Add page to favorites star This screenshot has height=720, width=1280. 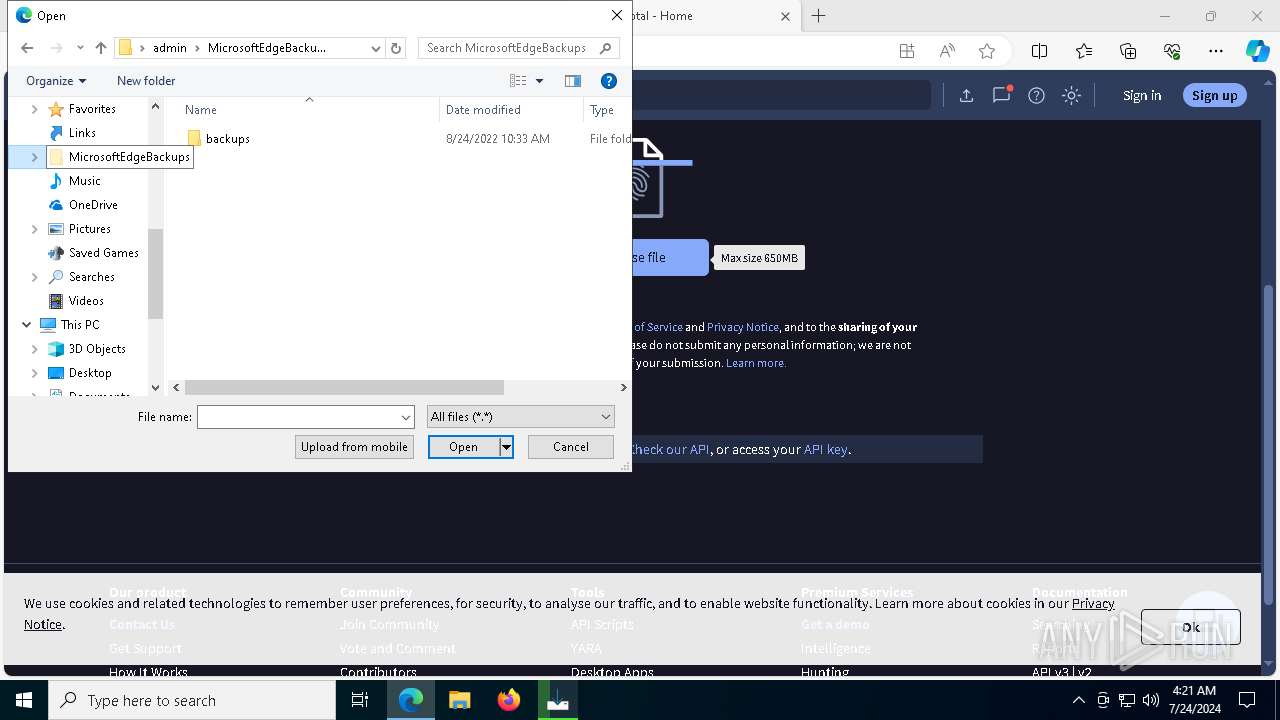click(x=987, y=51)
